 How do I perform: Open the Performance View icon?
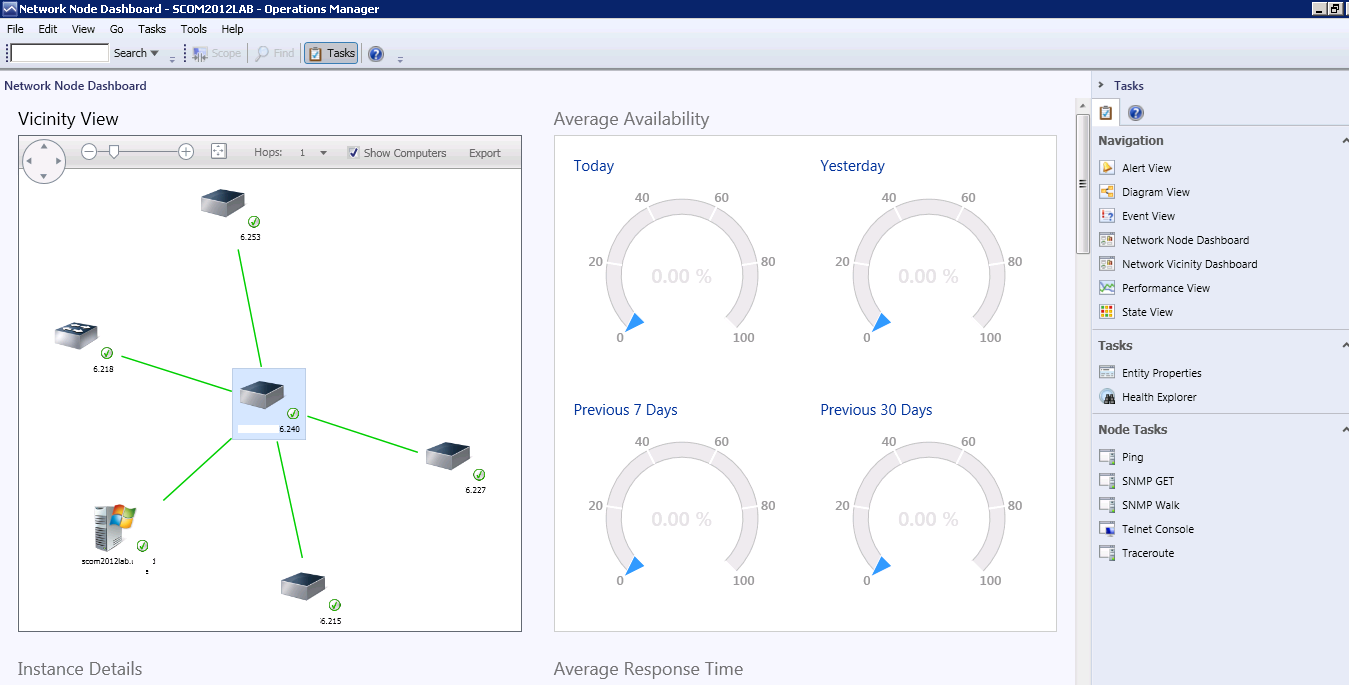click(1106, 288)
